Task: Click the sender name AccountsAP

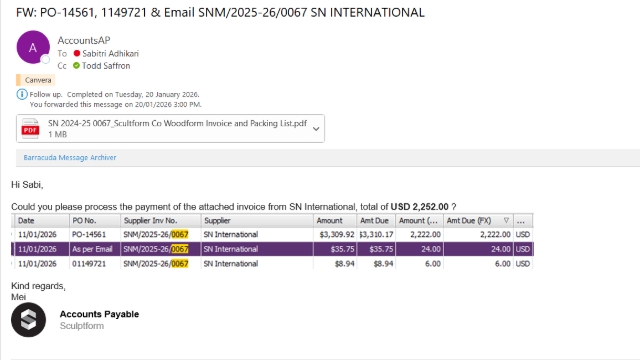Action: pos(84,40)
